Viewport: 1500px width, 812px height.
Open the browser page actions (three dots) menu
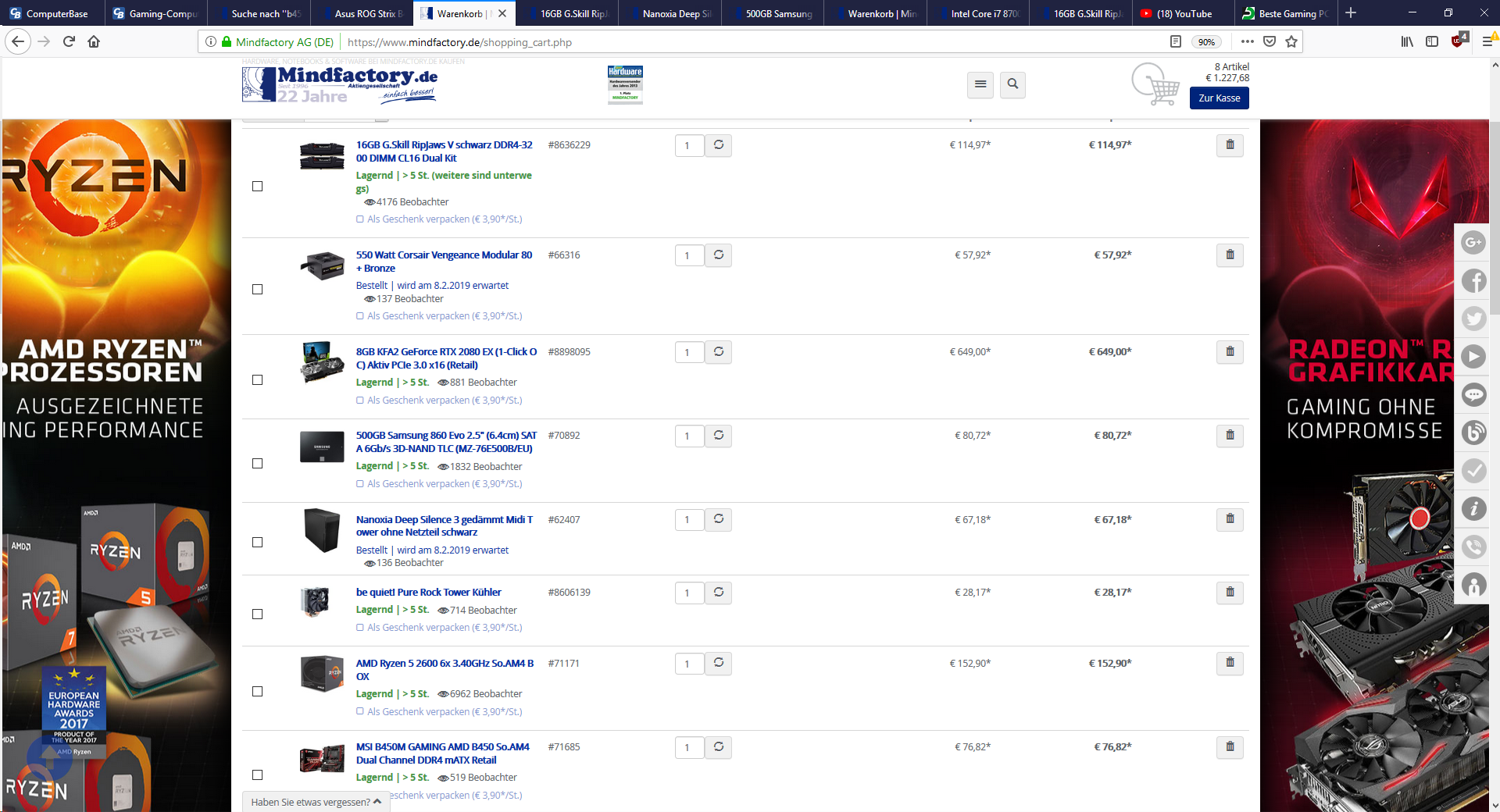coord(1247,42)
